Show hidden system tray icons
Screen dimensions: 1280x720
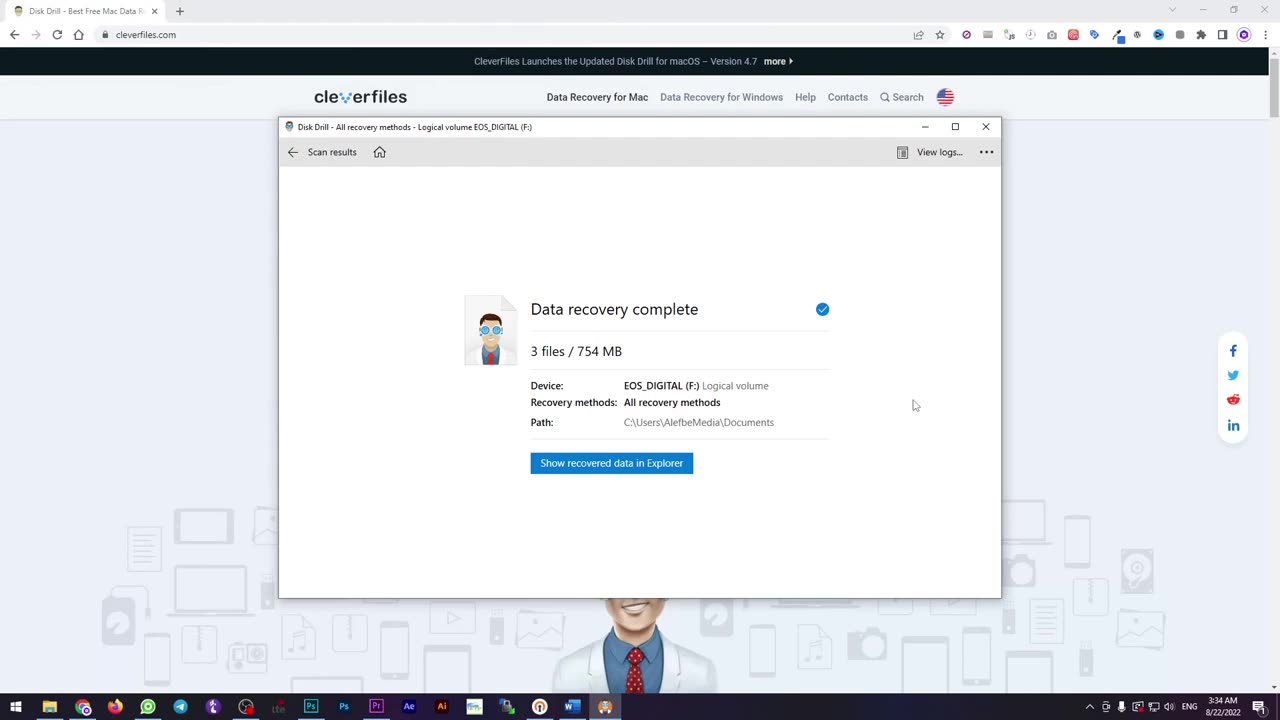click(x=1090, y=707)
